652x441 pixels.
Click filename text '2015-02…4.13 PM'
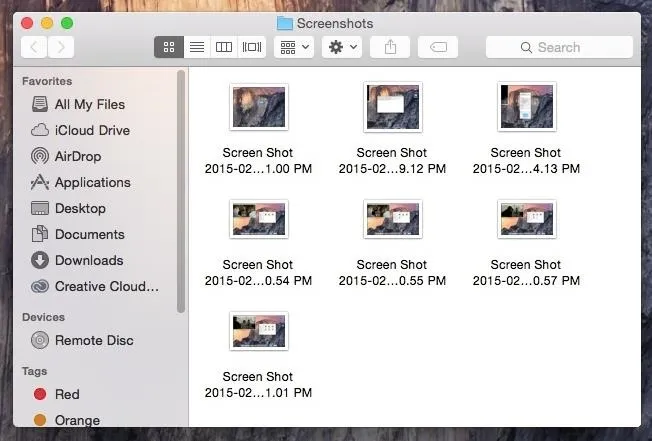click(526, 169)
